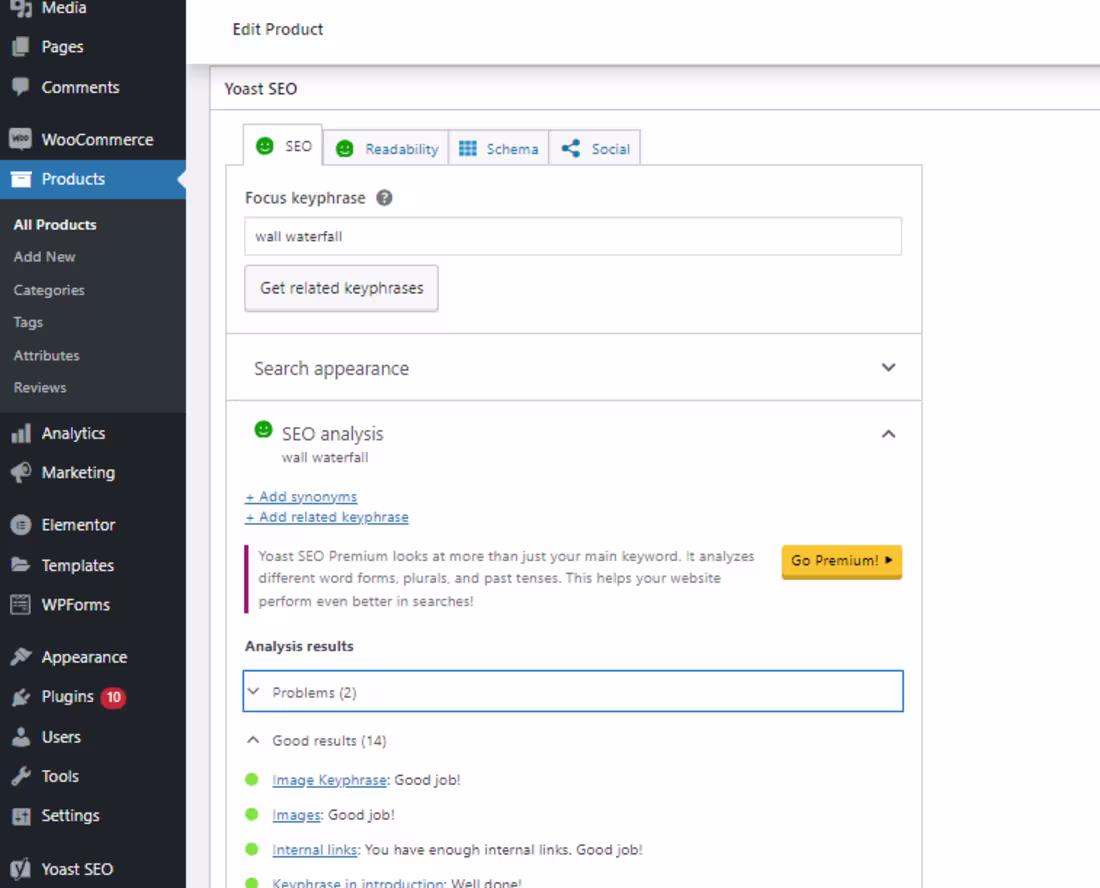Open the Image Keyphrase link

tap(329, 780)
